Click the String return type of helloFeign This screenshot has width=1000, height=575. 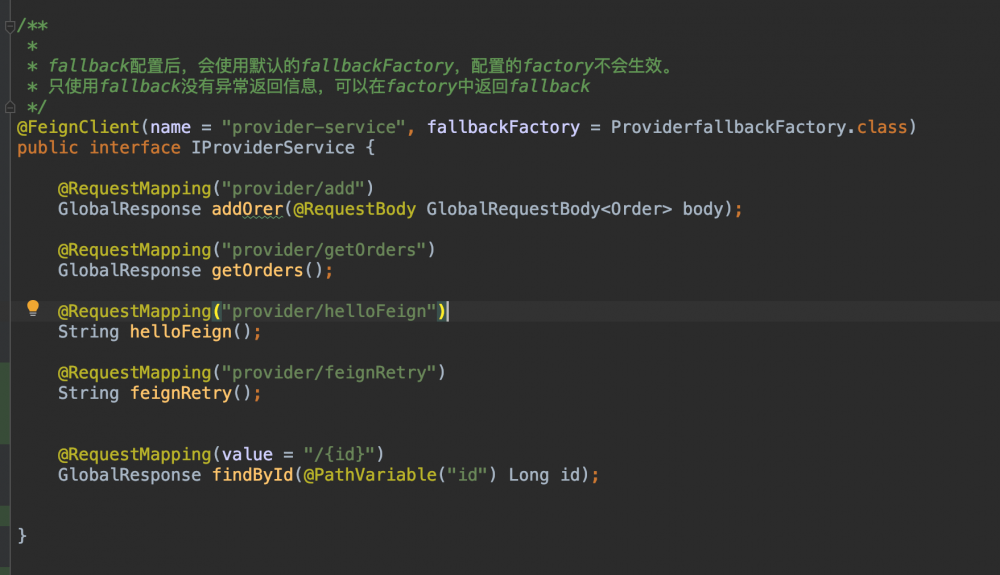pyautogui.click(x=88, y=331)
